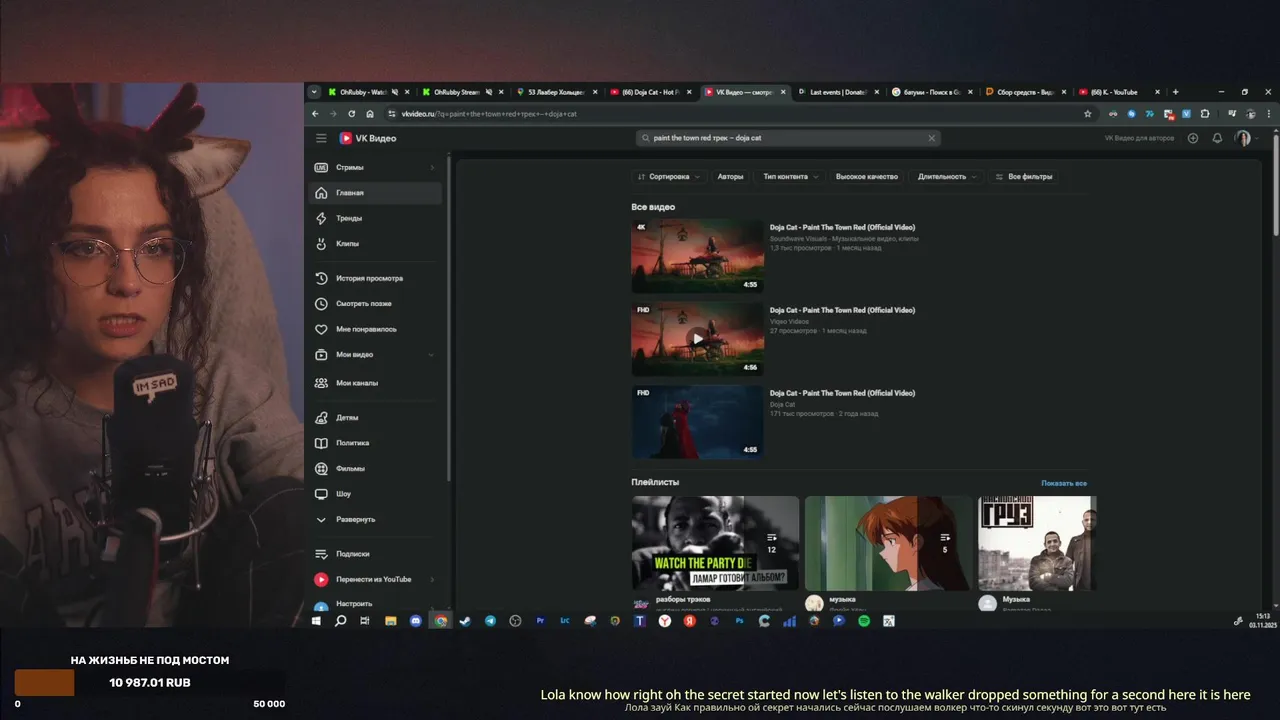Open Мне понравилось list
Screen dimensions: 1280x720
[x=375, y=329]
